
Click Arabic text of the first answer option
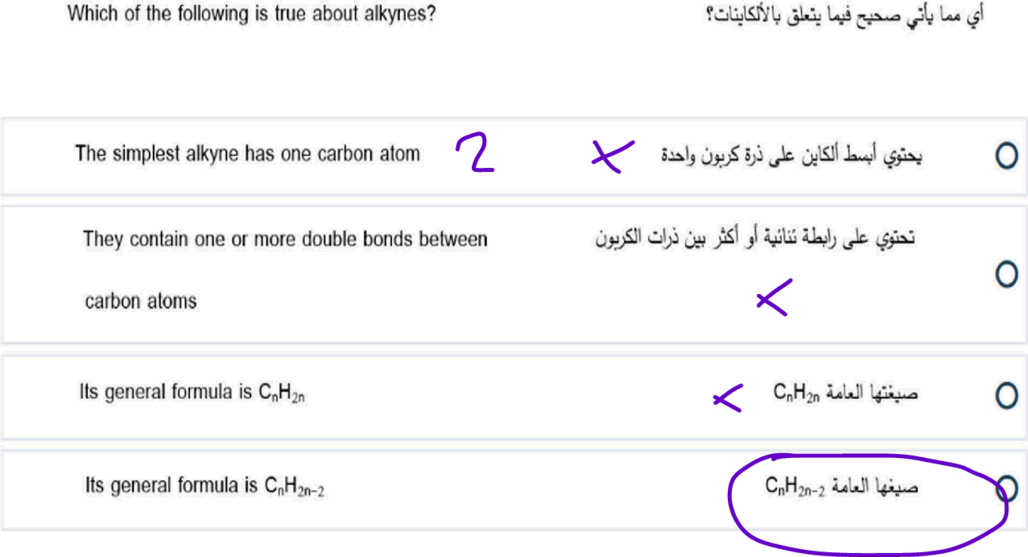coord(791,155)
